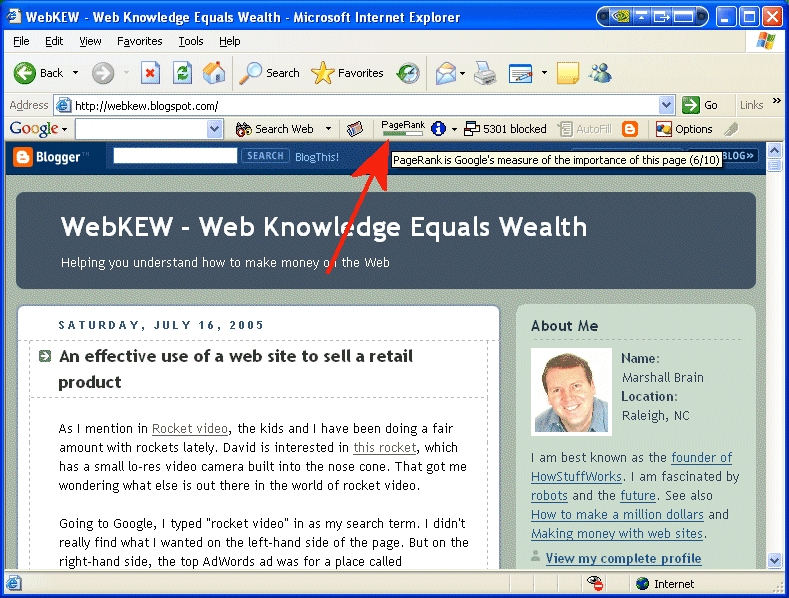This screenshot has width=789, height=598.
Task: Open the History clock icon
Action: click(x=408, y=73)
